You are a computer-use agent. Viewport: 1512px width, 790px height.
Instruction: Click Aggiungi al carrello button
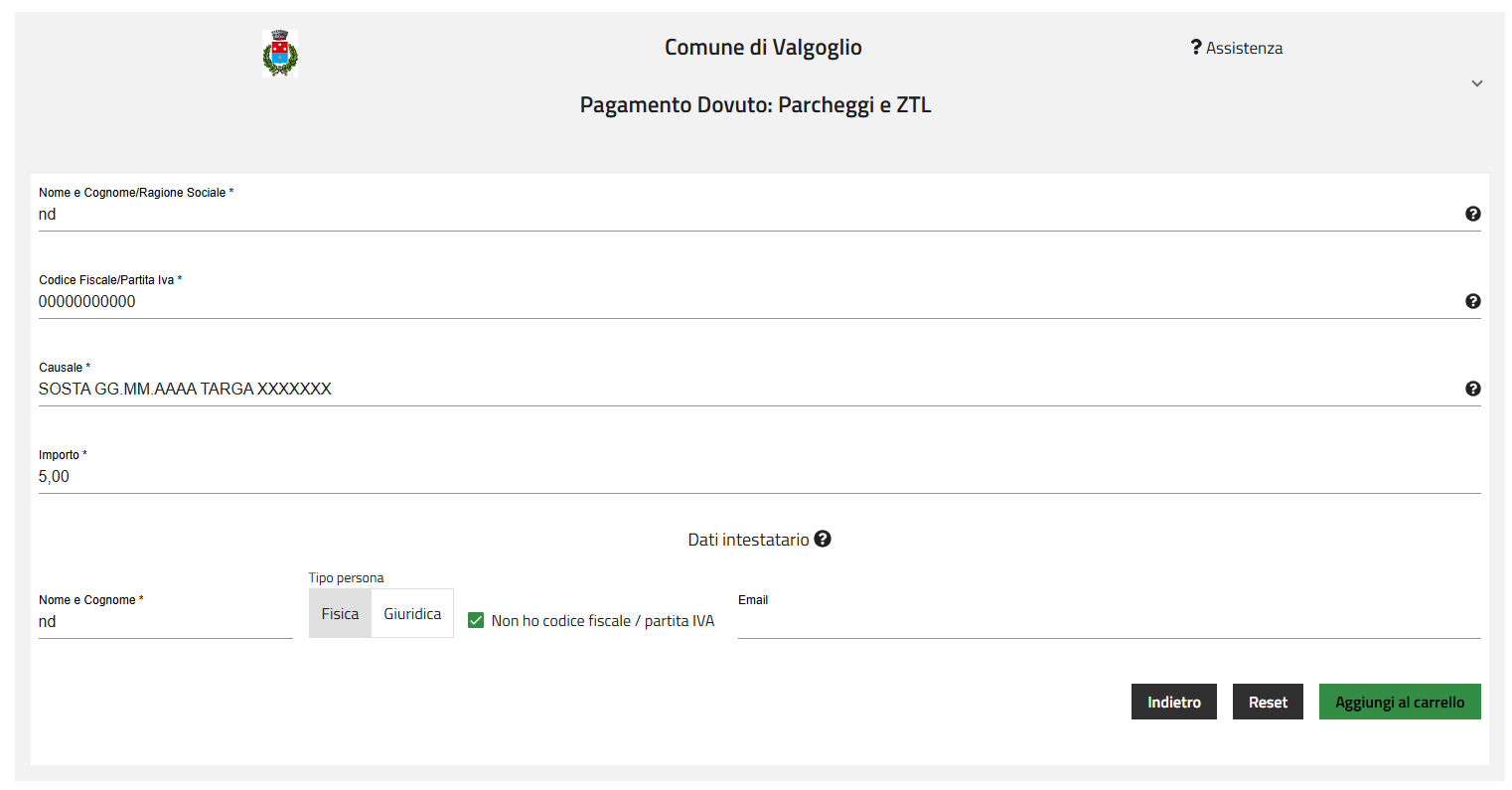click(x=1399, y=702)
